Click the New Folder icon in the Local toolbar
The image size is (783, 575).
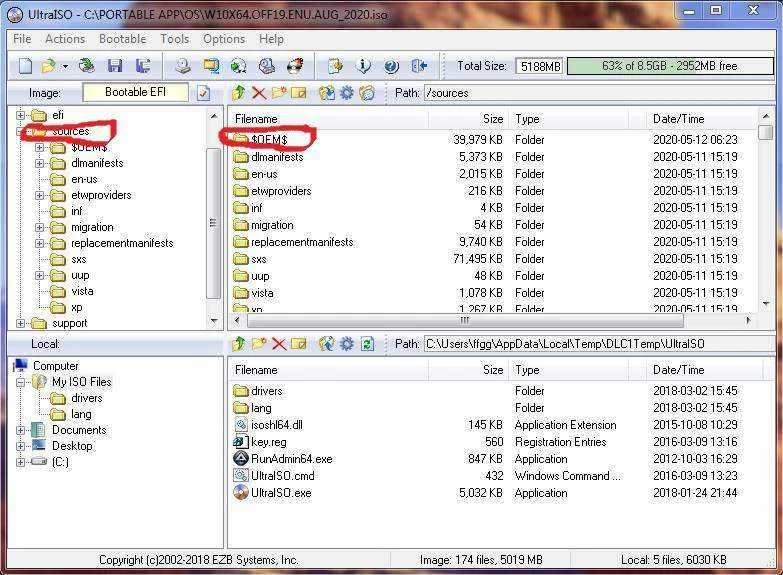point(259,344)
